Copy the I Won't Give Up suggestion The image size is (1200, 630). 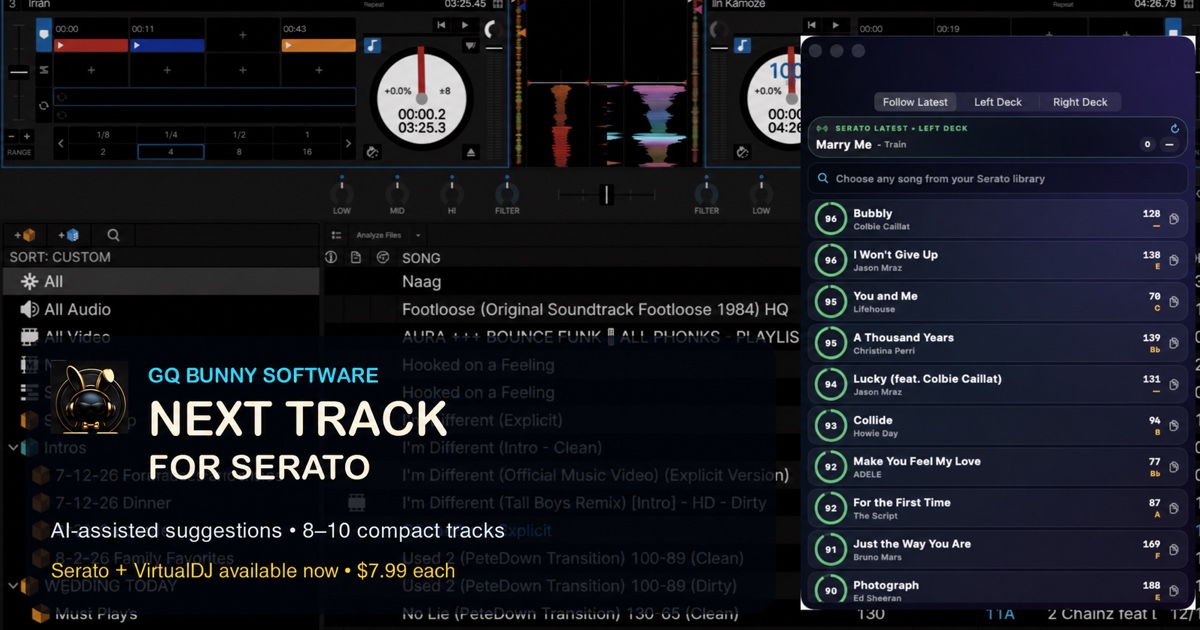(x=1174, y=260)
